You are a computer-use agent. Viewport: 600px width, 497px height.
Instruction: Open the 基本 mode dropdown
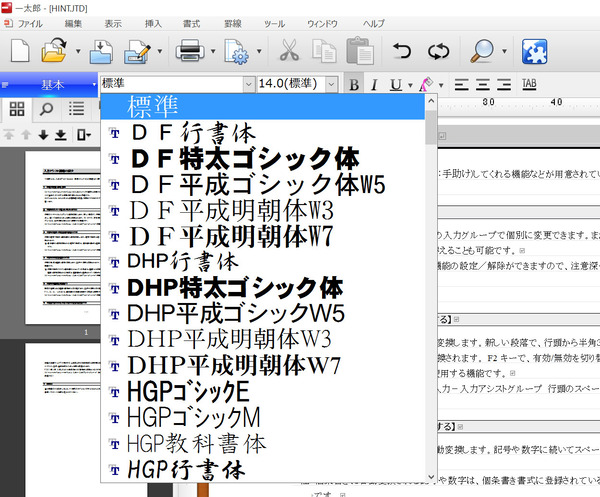click(x=49, y=85)
